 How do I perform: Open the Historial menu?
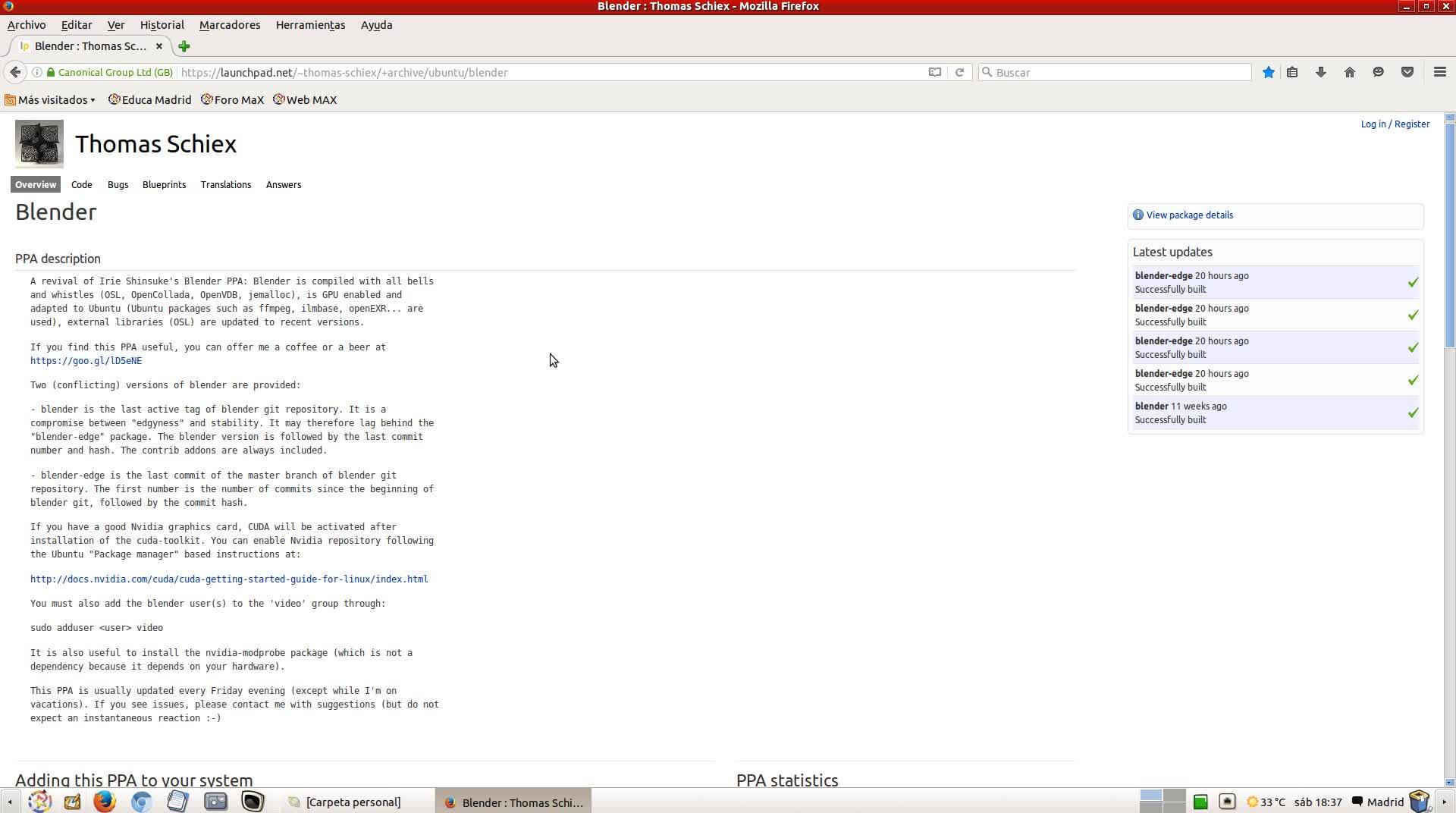pos(162,25)
